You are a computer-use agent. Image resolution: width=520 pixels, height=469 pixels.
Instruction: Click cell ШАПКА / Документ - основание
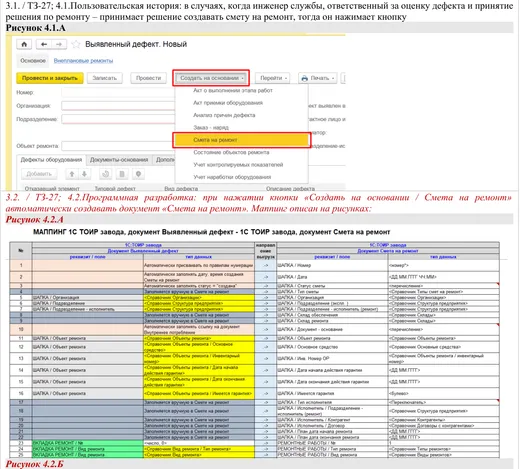(x=332, y=329)
